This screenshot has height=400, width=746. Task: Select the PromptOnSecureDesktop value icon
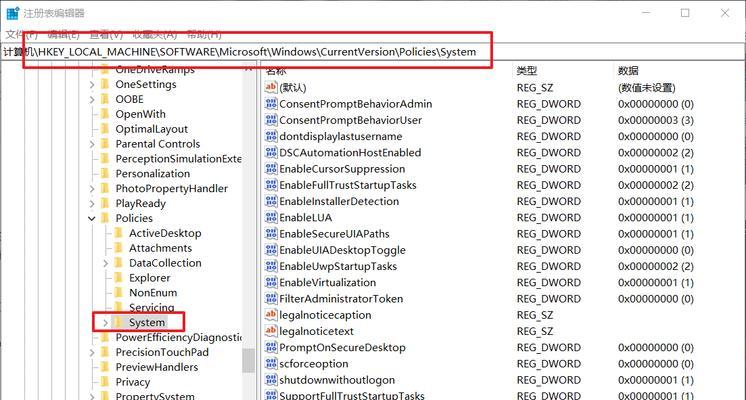271,347
